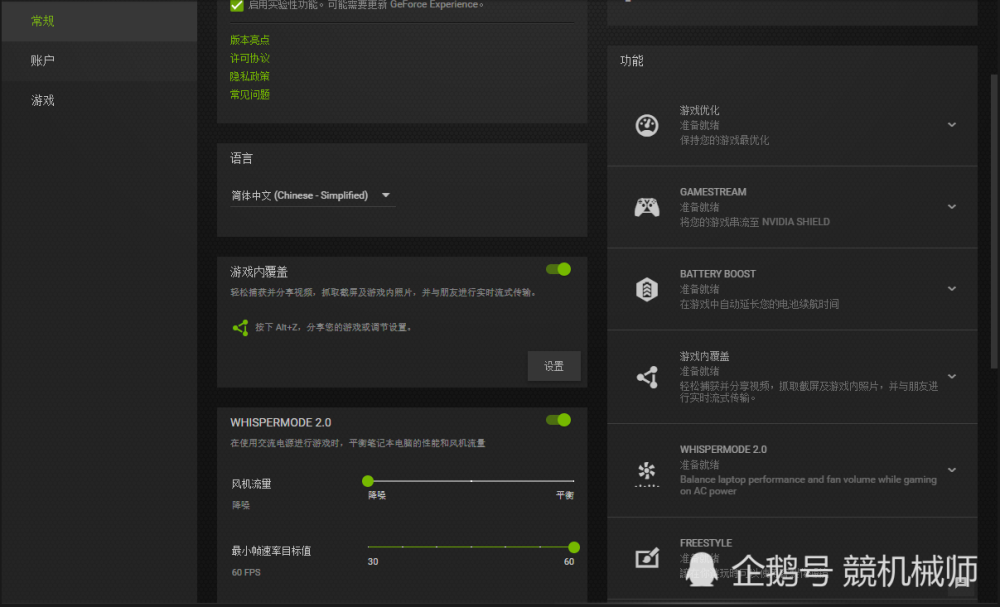Screen dimensions: 1000x607
Task: Open the 账户 settings tab
Action: [99, 61]
